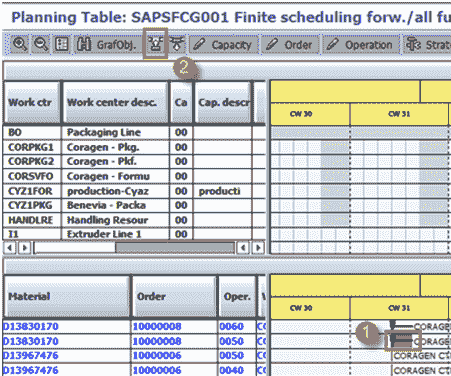
Task: Open the legend/list display icon
Action: pyautogui.click(x=62, y=44)
